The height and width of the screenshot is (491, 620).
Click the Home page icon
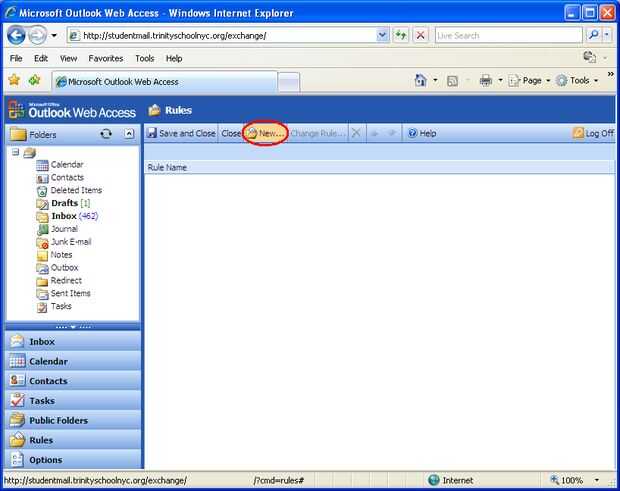pos(420,80)
